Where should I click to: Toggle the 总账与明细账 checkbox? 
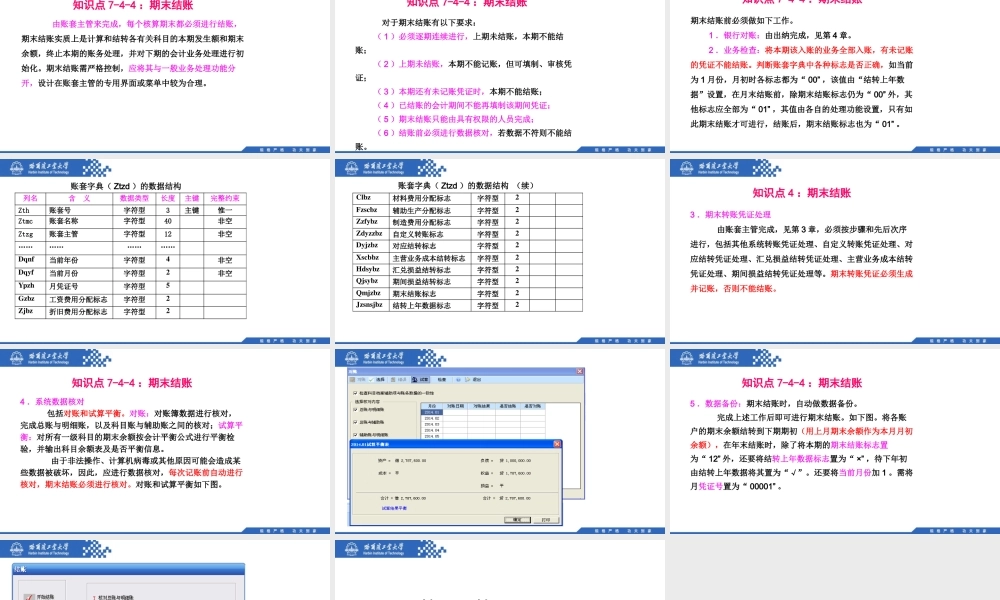(354, 408)
